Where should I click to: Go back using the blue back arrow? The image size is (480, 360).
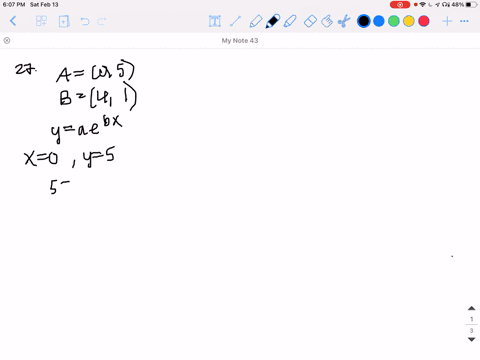(x=13, y=21)
